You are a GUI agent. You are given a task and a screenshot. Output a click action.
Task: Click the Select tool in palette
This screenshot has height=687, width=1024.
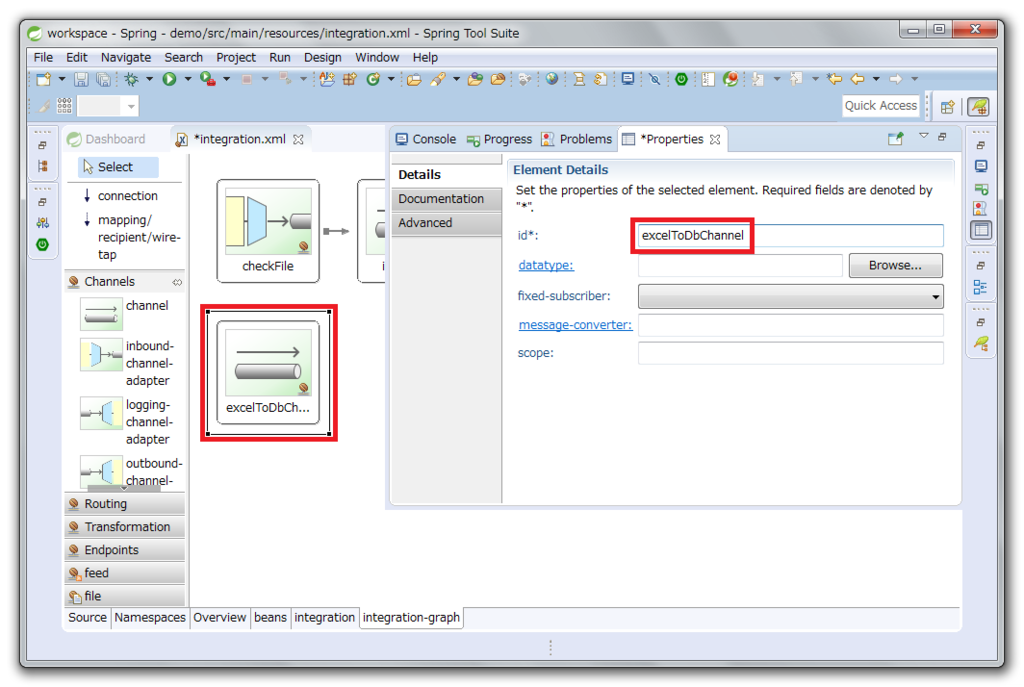pyautogui.click(x=118, y=167)
